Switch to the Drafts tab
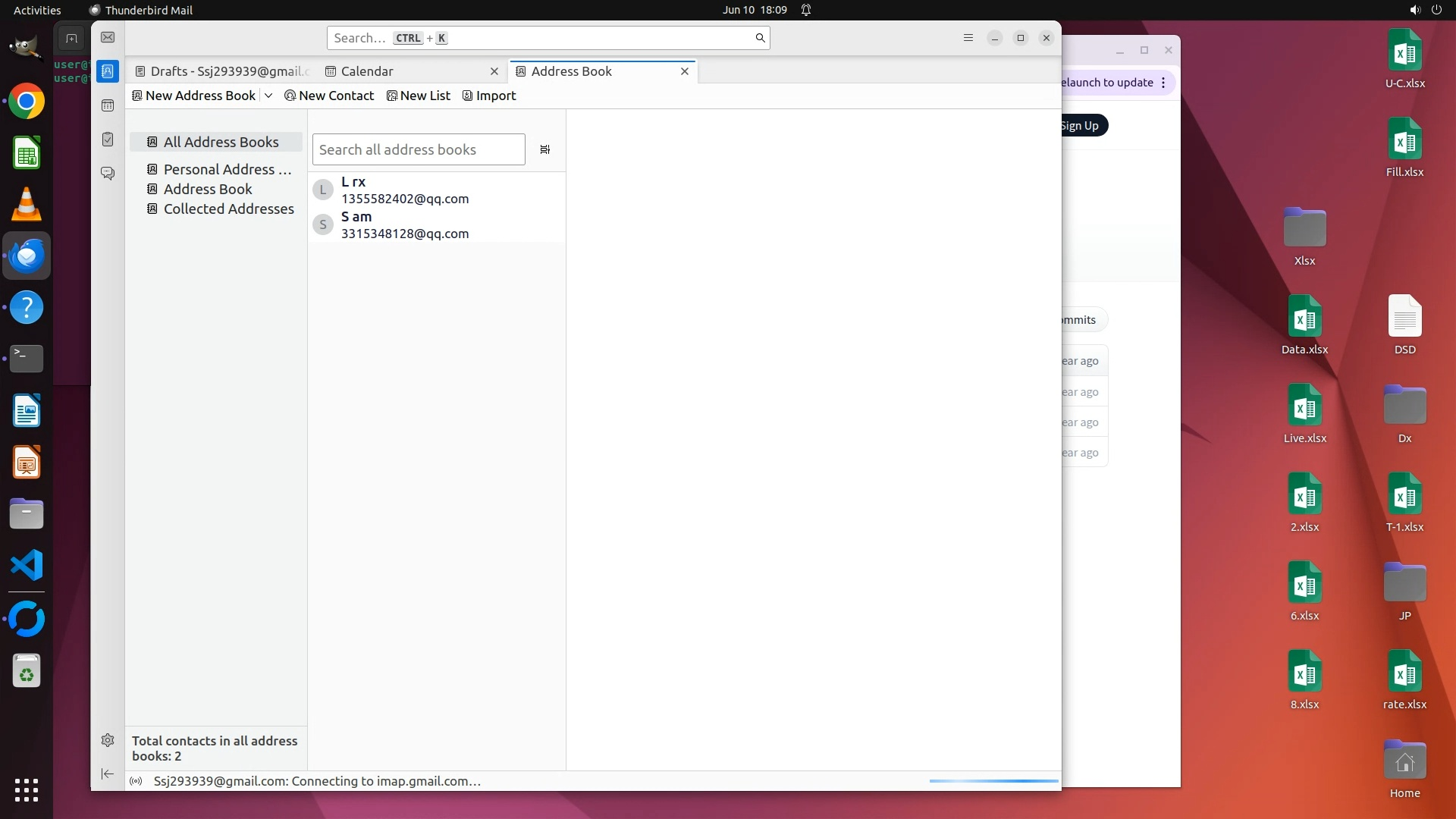Viewport: 1456px width, 819px height. (x=221, y=71)
